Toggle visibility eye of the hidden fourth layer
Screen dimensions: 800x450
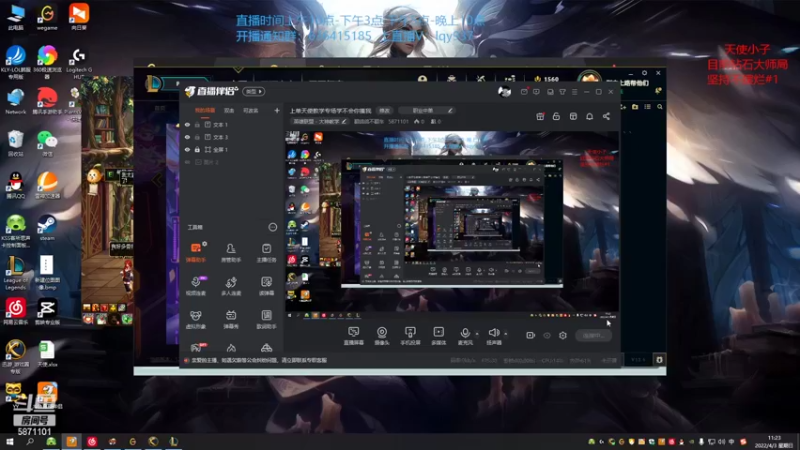point(187,162)
